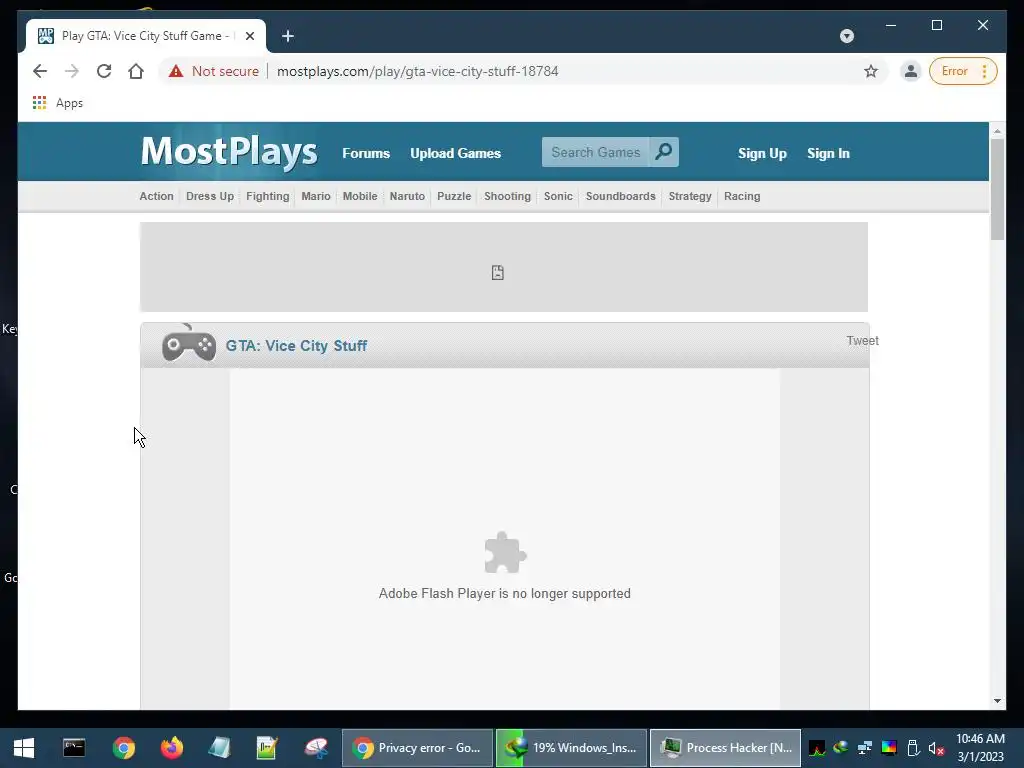The height and width of the screenshot is (768, 1024).
Task: Select the Sonic category
Action: [x=558, y=196]
